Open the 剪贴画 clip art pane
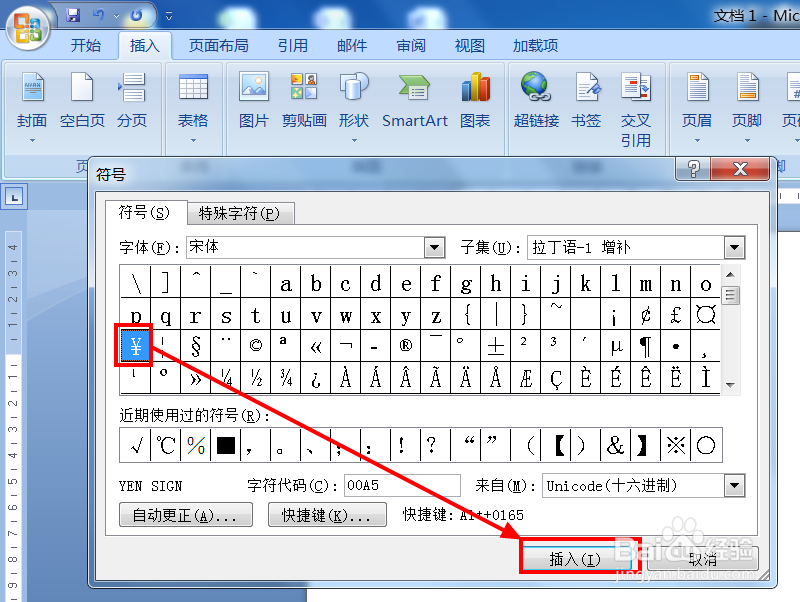 pos(304,100)
